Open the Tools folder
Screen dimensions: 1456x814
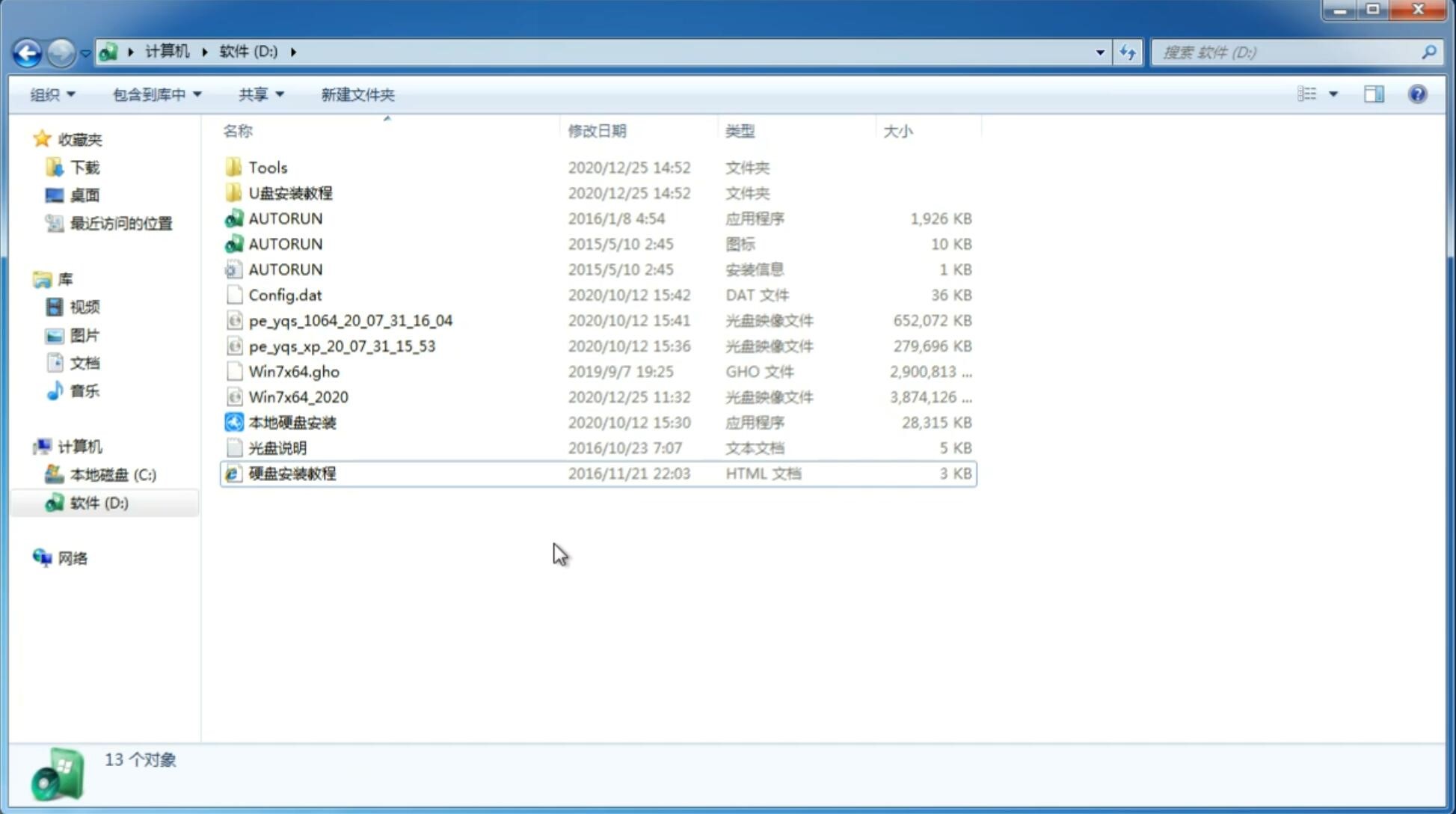pyautogui.click(x=267, y=167)
